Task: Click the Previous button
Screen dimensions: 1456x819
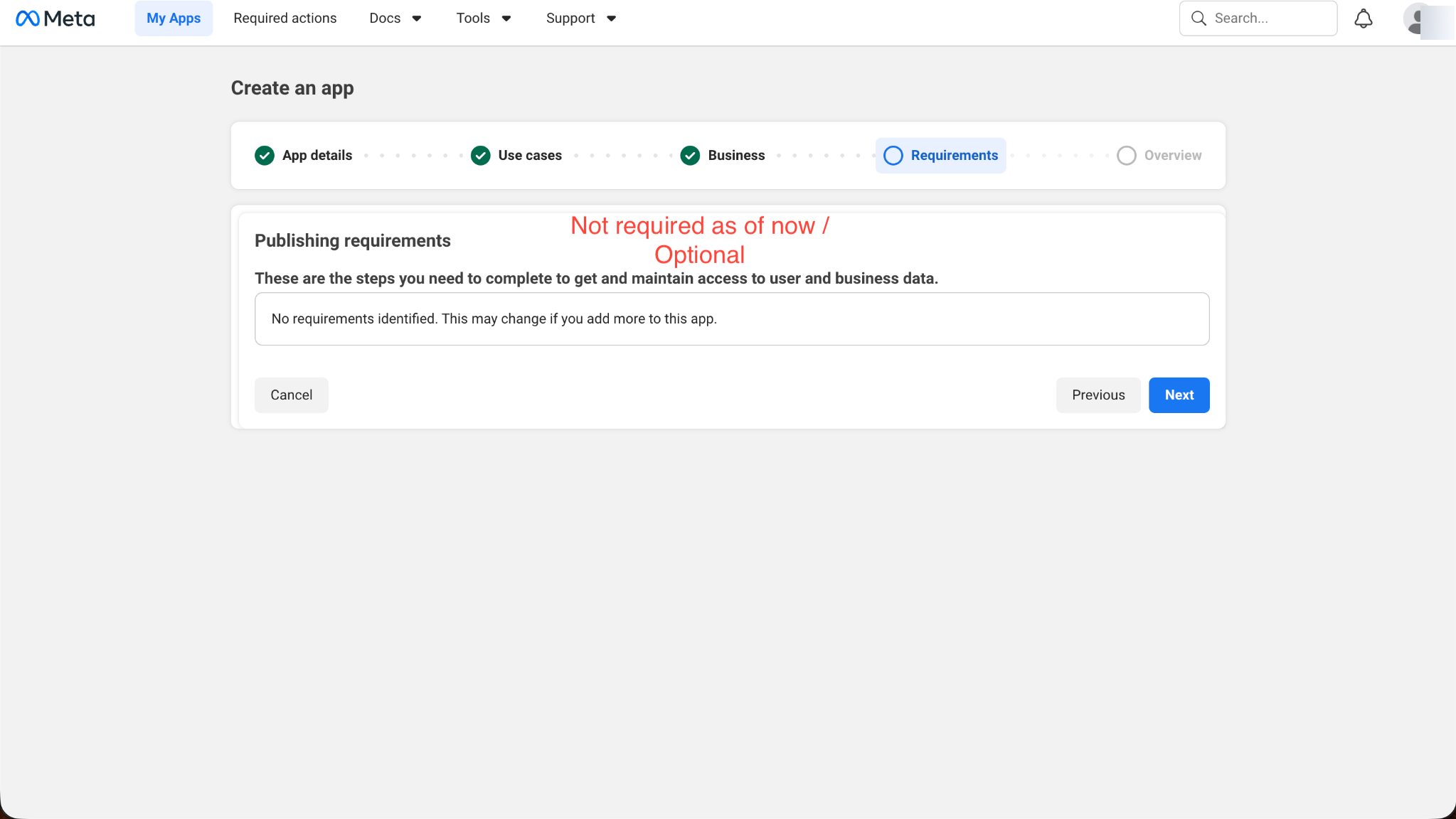Action: (x=1098, y=395)
